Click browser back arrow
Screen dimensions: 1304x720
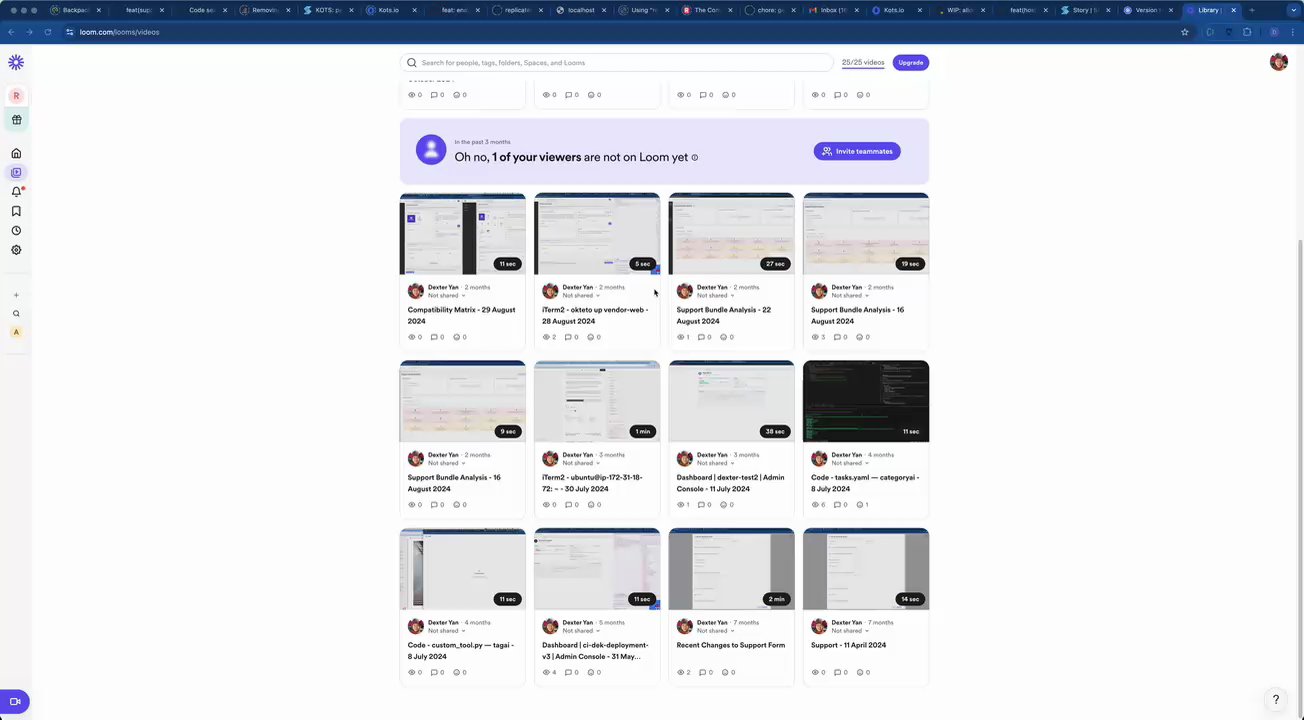[x=11, y=32]
